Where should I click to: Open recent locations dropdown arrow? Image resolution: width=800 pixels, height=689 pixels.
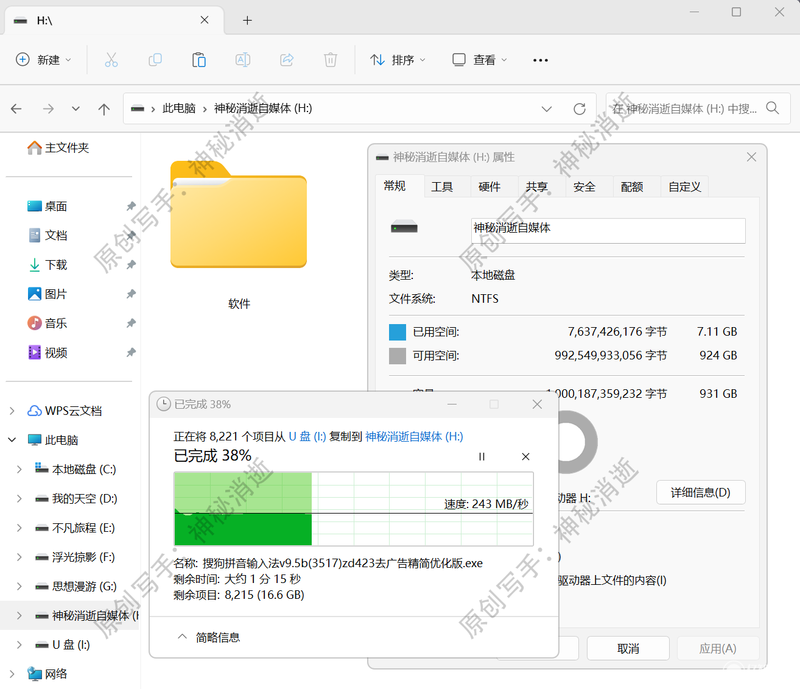76,109
